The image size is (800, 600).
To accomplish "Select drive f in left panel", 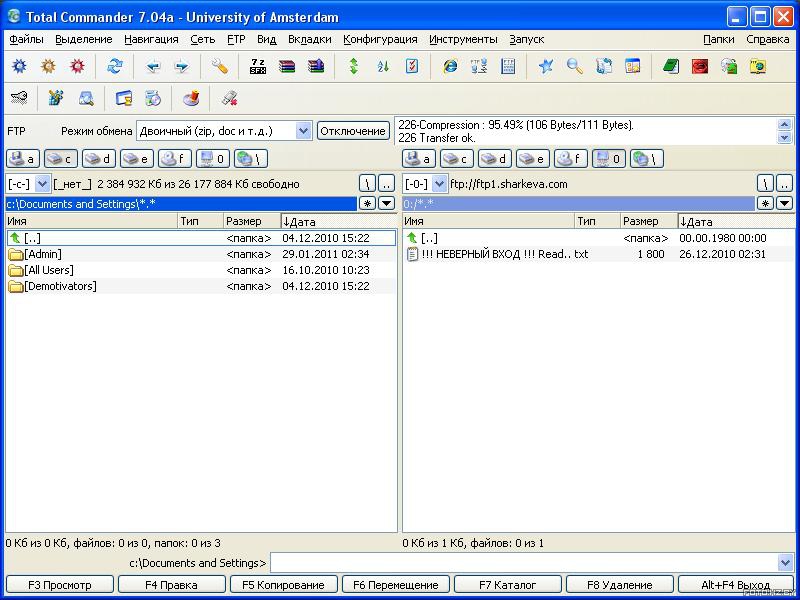I will coord(175,159).
